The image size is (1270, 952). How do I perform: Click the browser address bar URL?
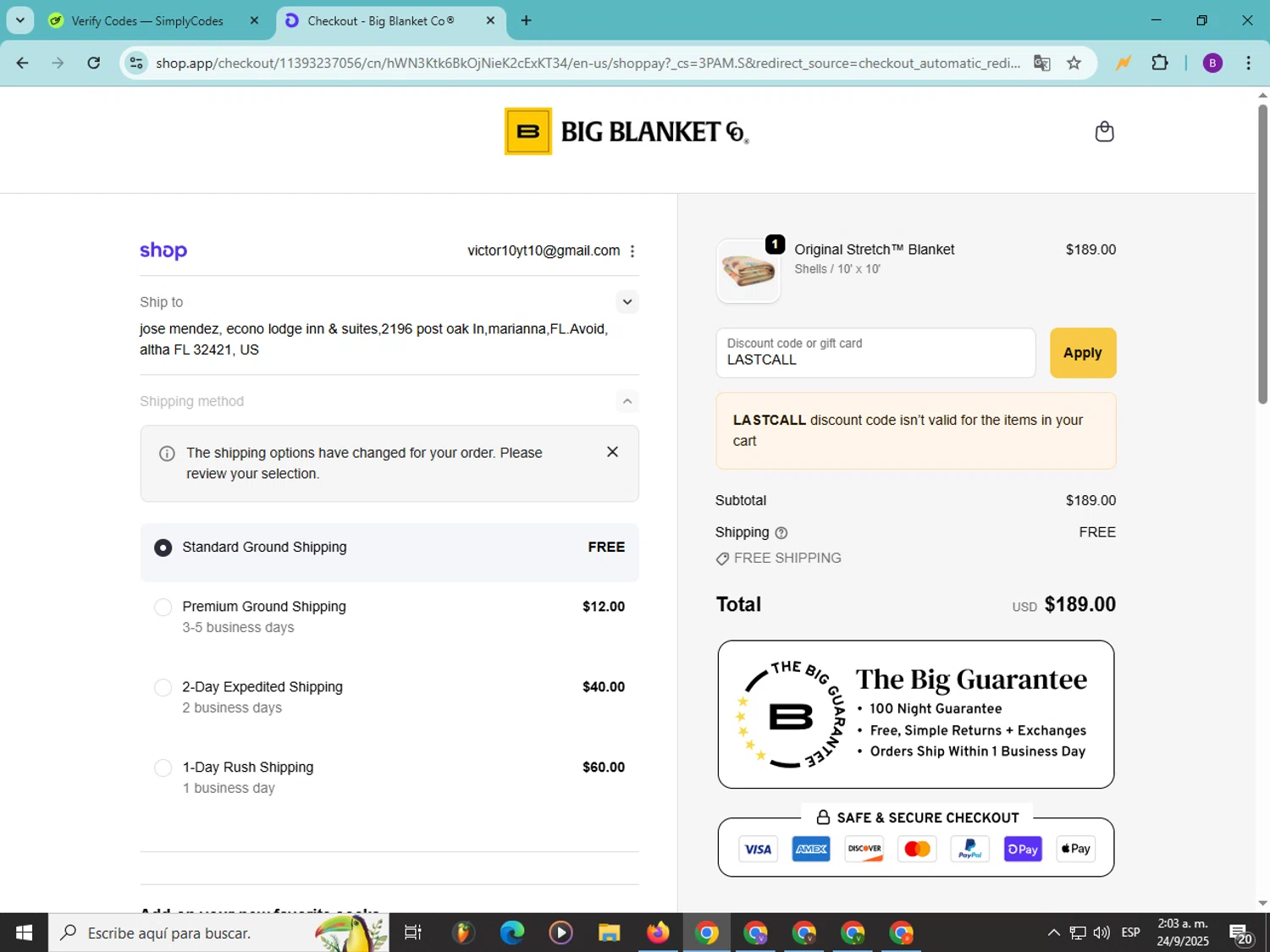tap(588, 63)
